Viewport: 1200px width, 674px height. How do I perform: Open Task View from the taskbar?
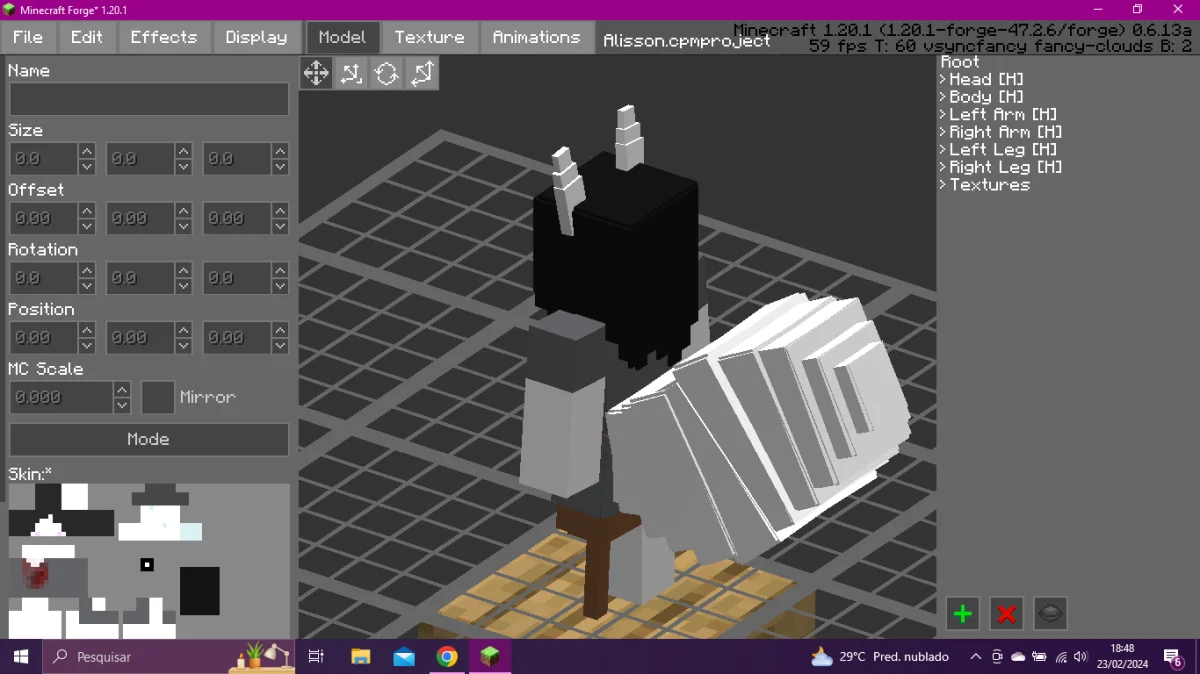coord(316,657)
